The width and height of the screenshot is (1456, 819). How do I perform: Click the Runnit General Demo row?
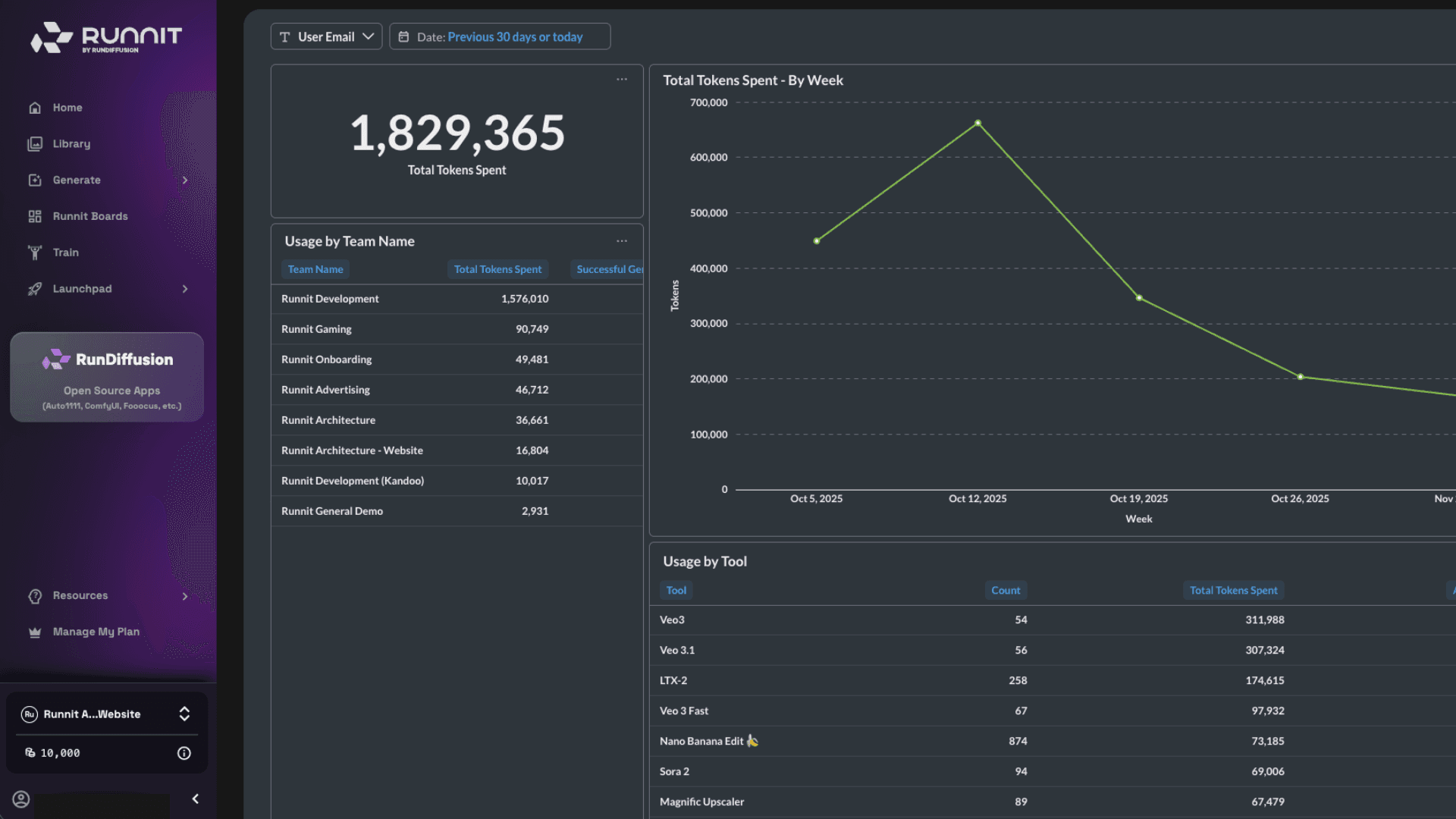coord(457,512)
